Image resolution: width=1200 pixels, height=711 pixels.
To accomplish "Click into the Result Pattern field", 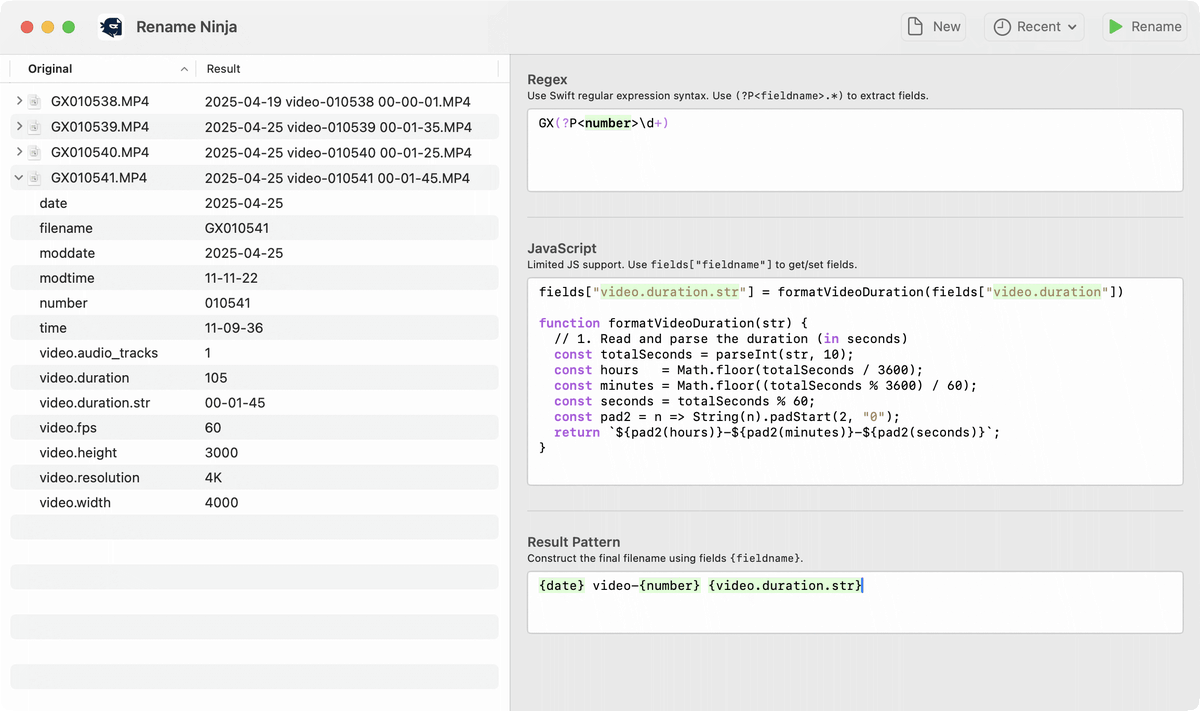I will pos(855,603).
